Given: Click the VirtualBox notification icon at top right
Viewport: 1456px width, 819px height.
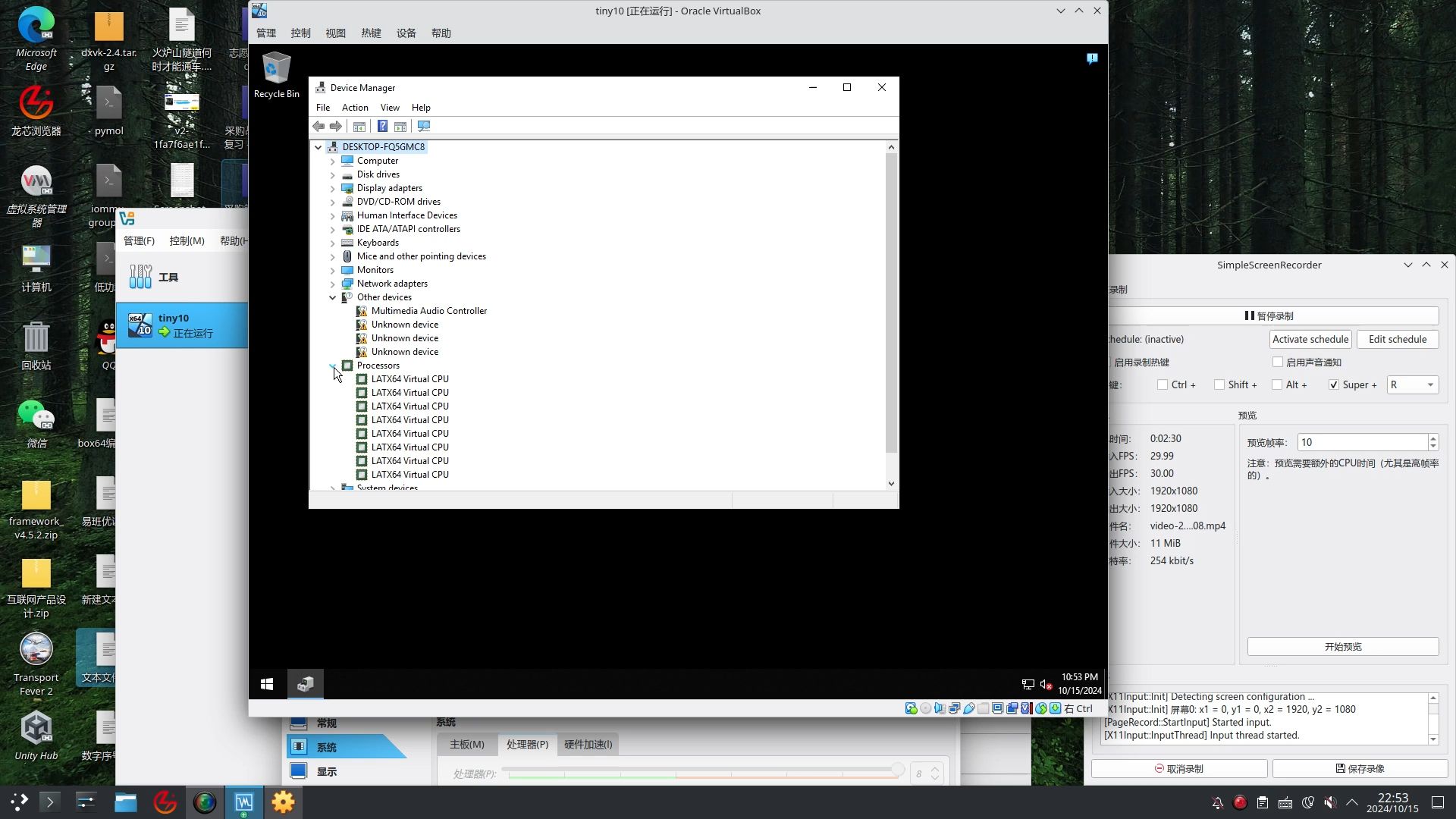Looking at the screenshot, I should tap(1092, 58).
